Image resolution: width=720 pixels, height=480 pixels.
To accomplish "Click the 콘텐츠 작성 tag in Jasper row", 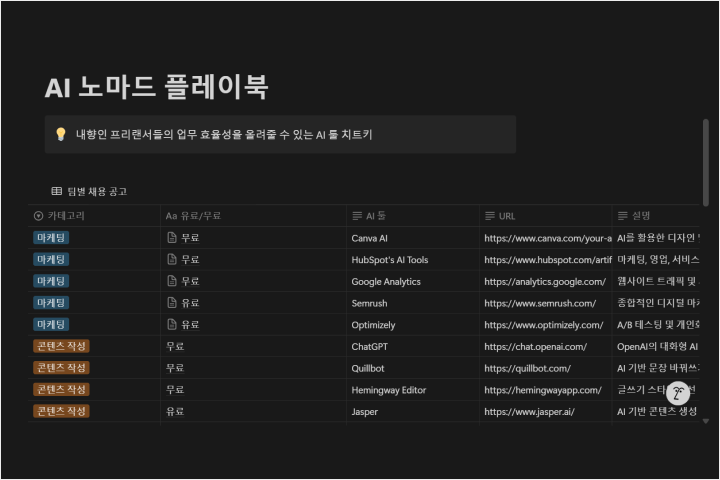I will (61, 412).
